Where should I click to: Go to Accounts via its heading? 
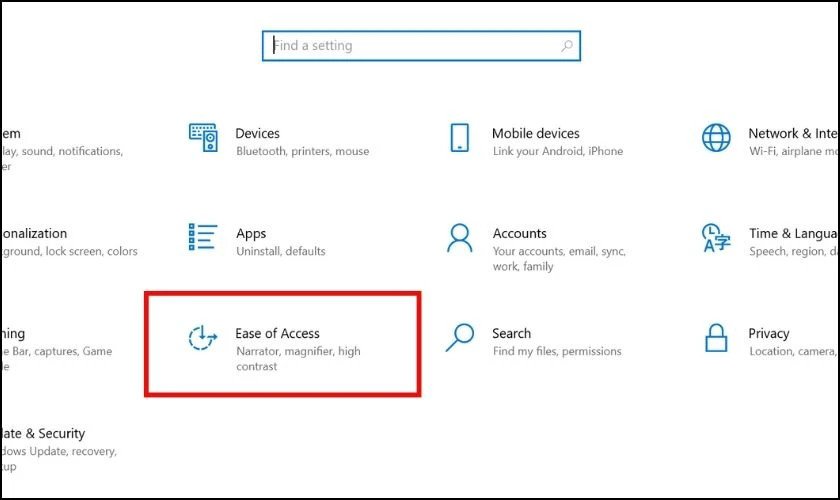[x=519, y=233]
